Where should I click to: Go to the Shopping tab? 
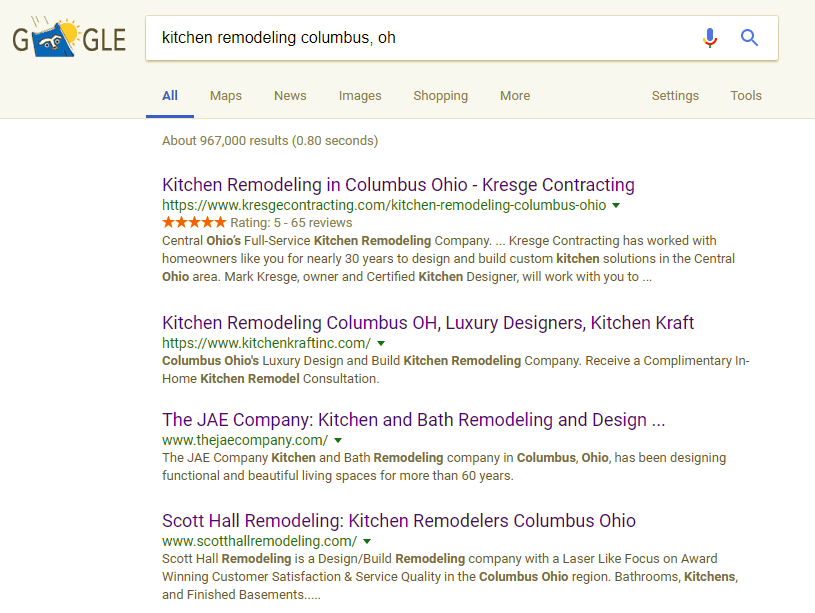(x=440, y=96)
